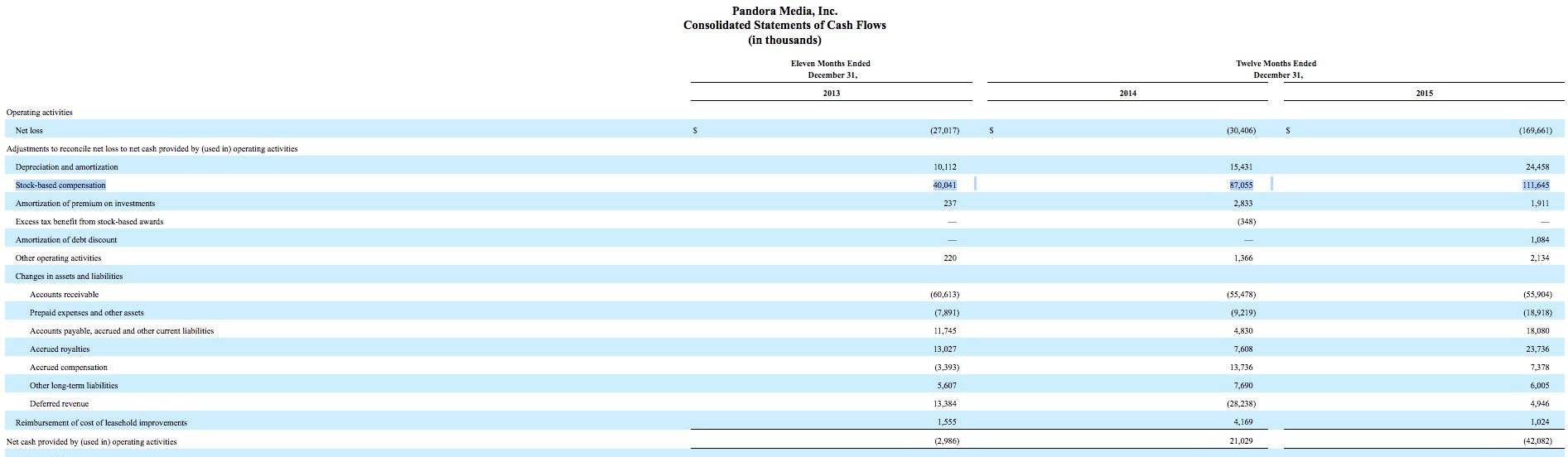Click "Deferred revenue" row label

point(59,403)
